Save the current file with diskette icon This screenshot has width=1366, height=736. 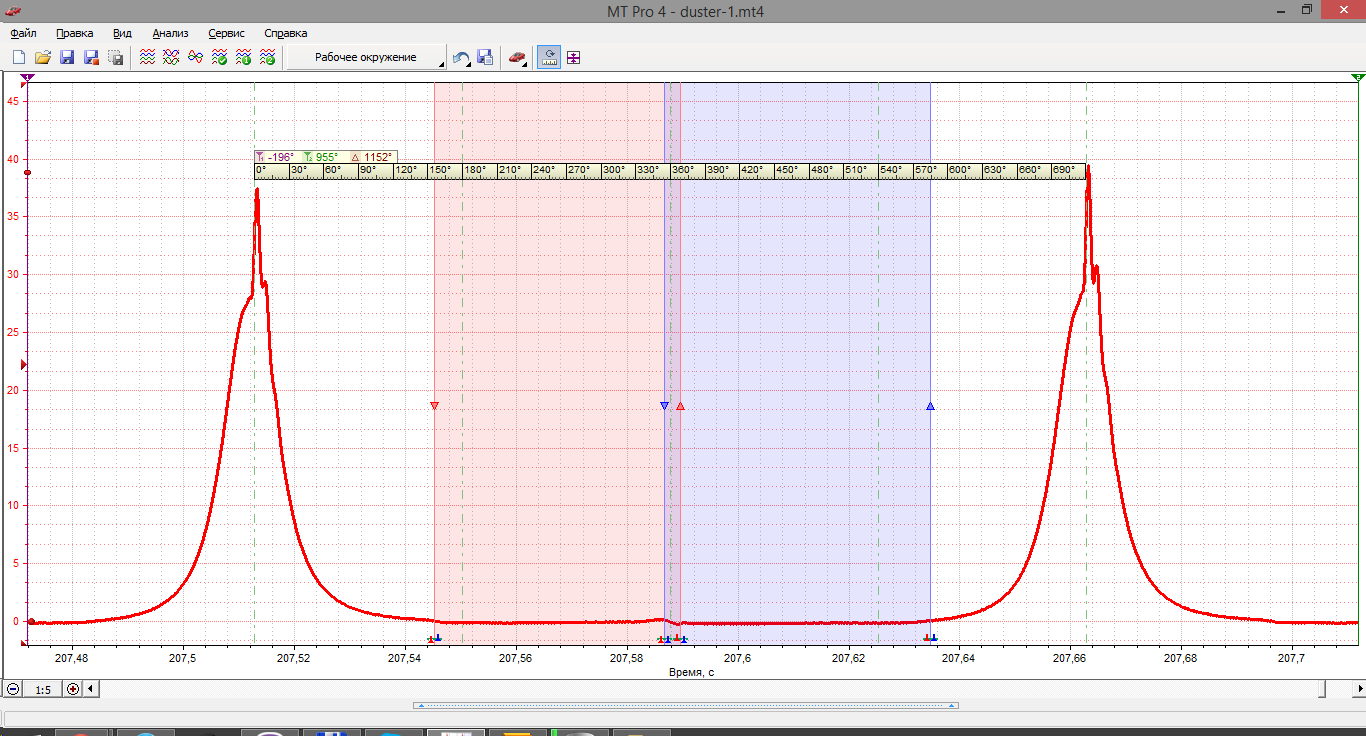coord(67,58)
